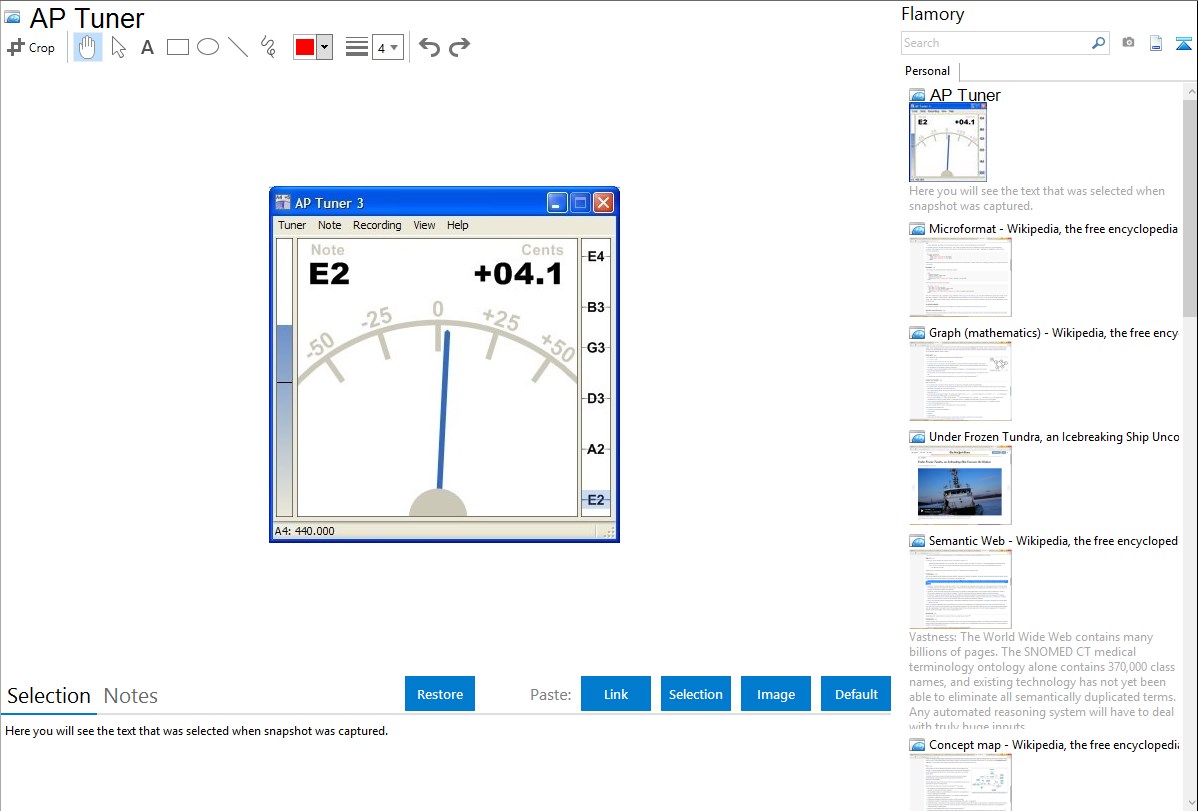The width and height of the screenshot is (1198, 811).
Task: Open the line width dropdown showing 4
Action: pos(388,47)
